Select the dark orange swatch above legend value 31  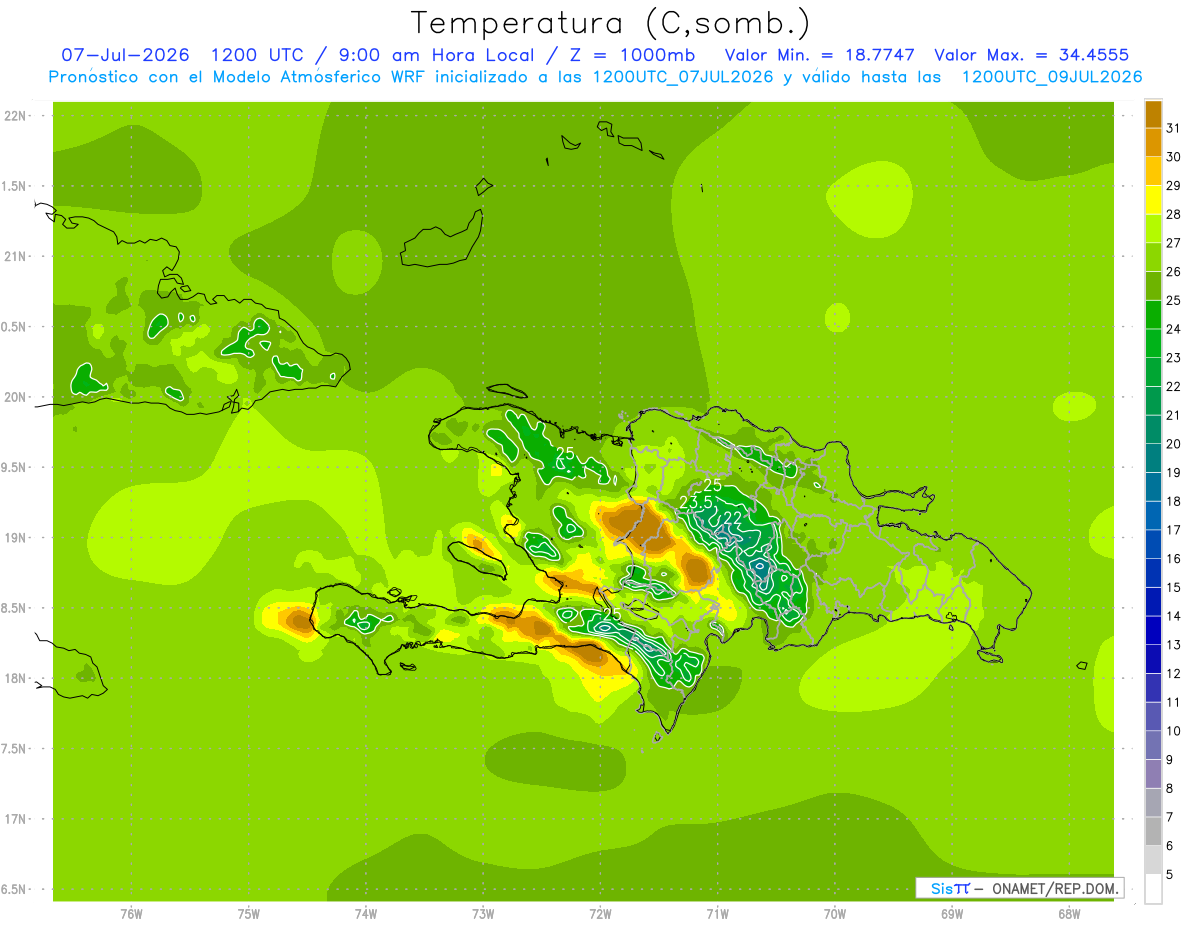[x=1153, y=114]
